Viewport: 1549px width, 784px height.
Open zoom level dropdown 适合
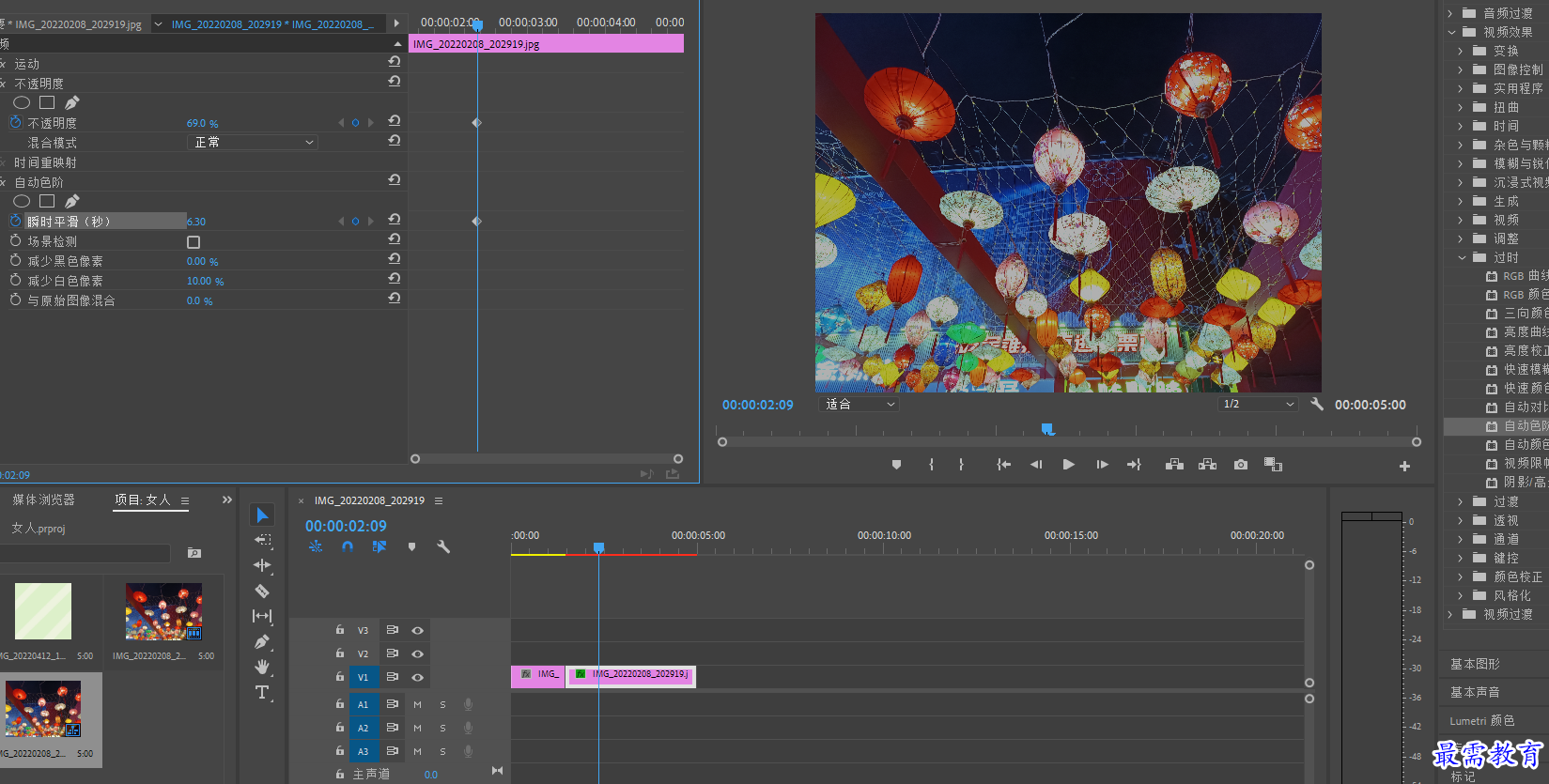pos(859,404)
